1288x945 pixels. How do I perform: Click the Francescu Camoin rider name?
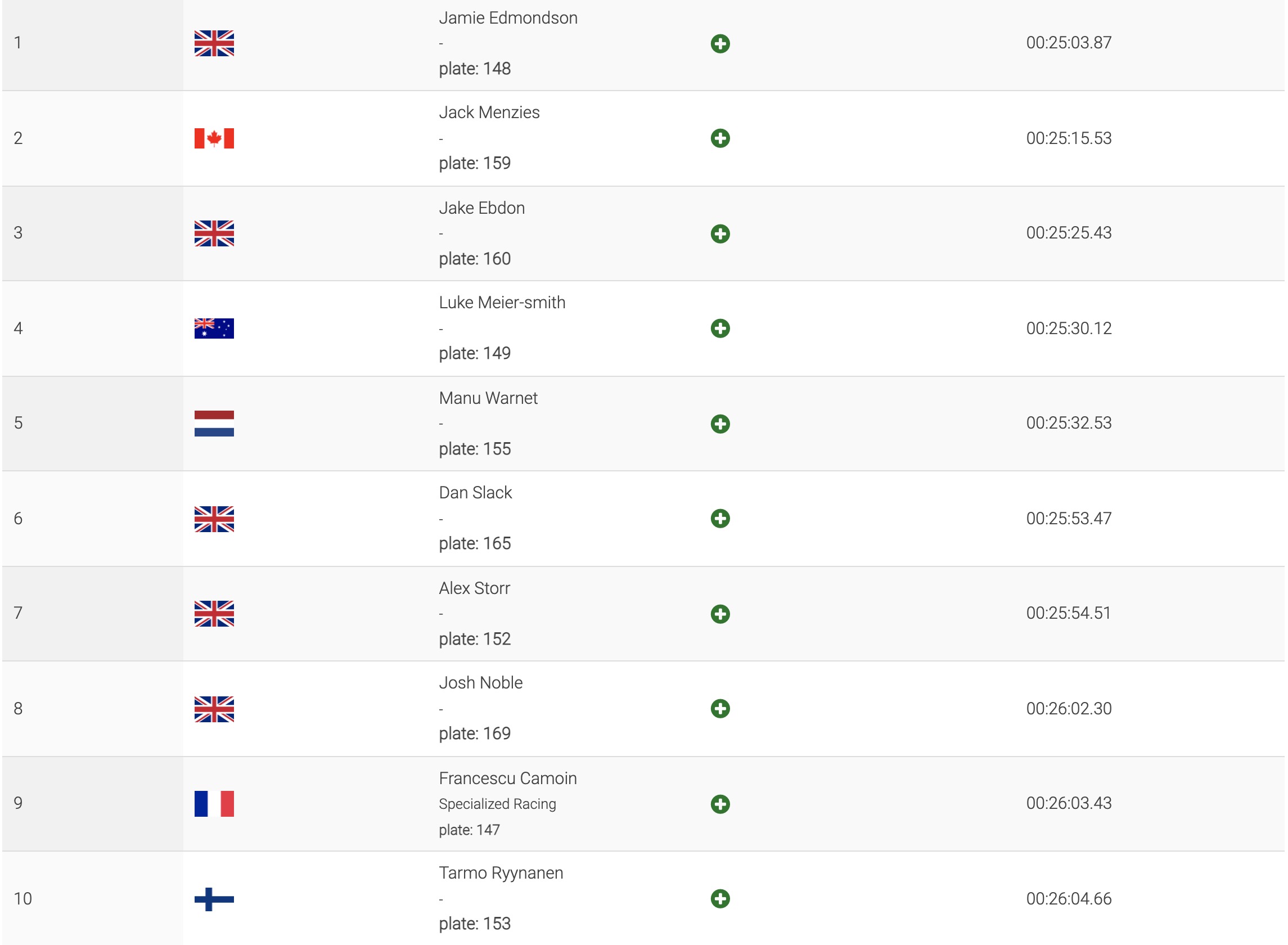click(x=507, y=778)
